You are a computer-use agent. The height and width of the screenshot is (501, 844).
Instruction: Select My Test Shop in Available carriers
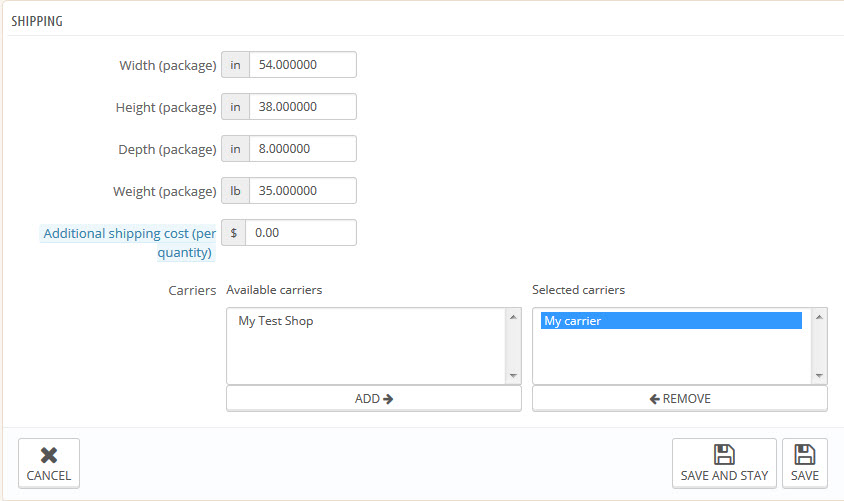click(x=276, y=321)
